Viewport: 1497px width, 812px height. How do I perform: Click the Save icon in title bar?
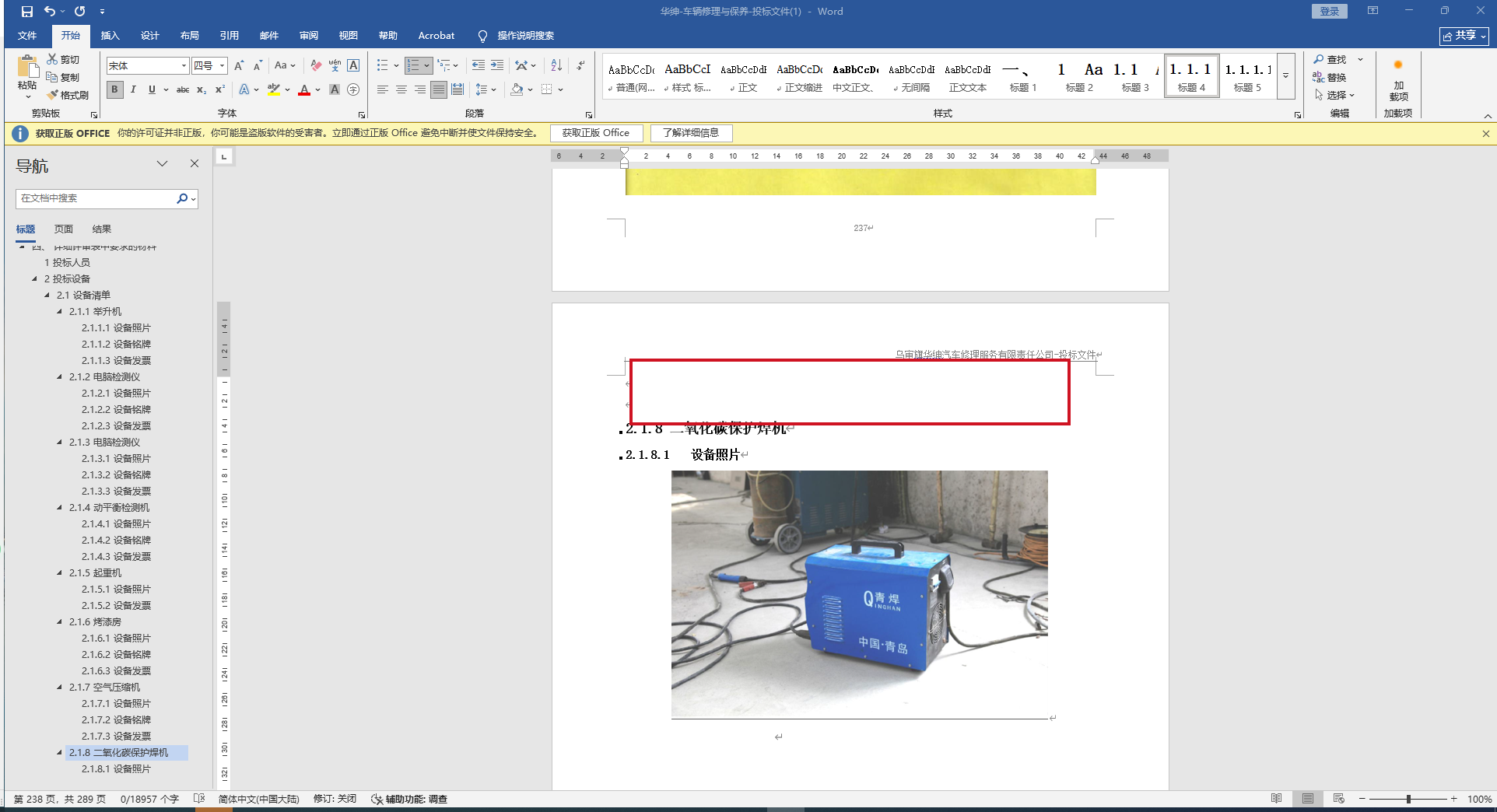pyautogui.click(x=26, y=12)
